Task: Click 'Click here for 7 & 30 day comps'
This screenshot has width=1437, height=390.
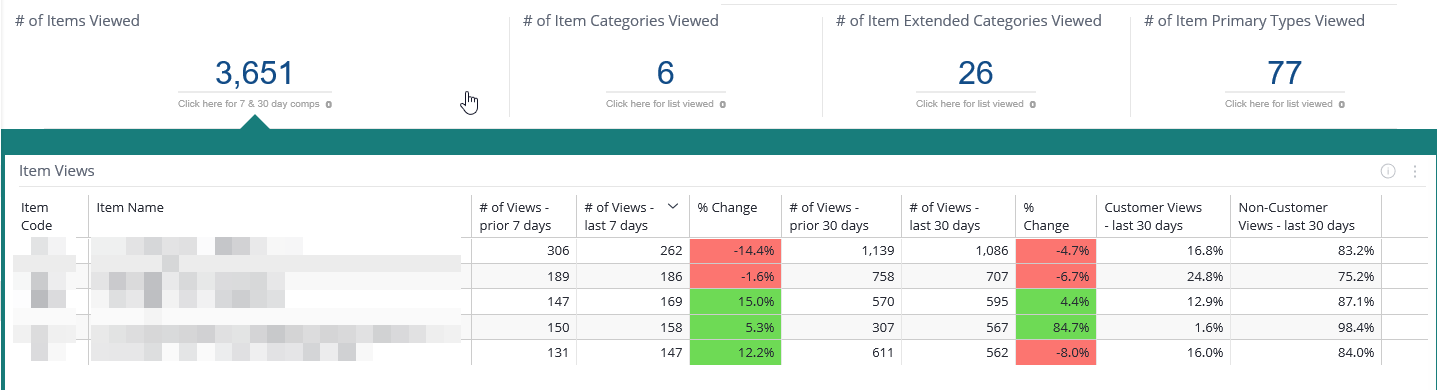Action: tap(249, 103)
